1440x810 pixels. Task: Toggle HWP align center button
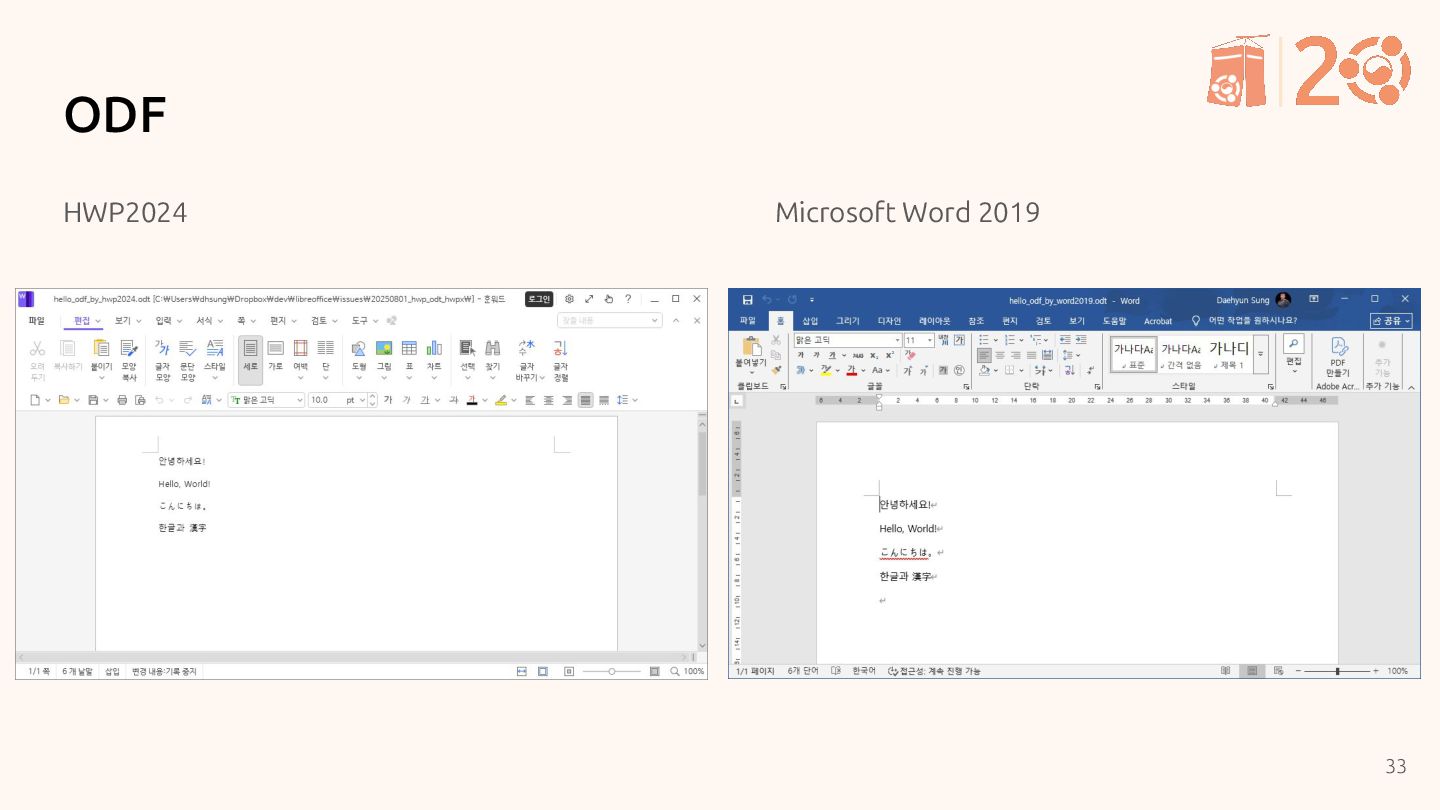(x=548, y=400)
